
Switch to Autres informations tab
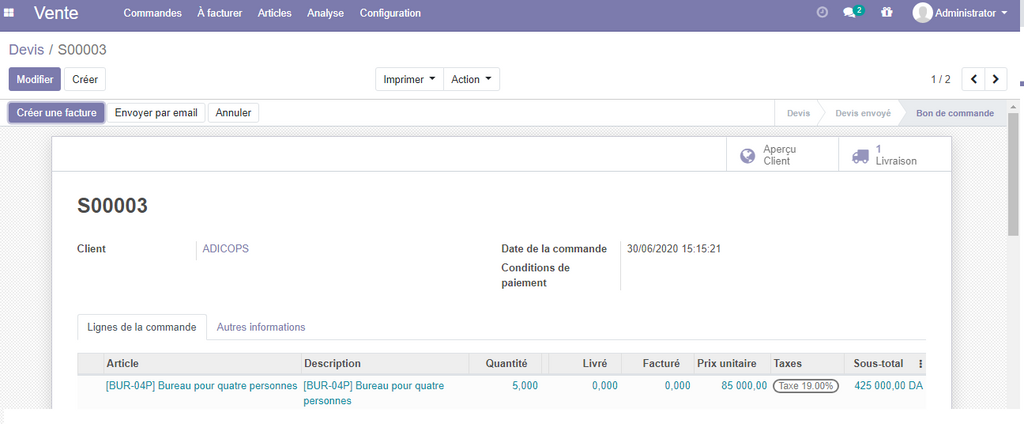(x=261, y=327)
